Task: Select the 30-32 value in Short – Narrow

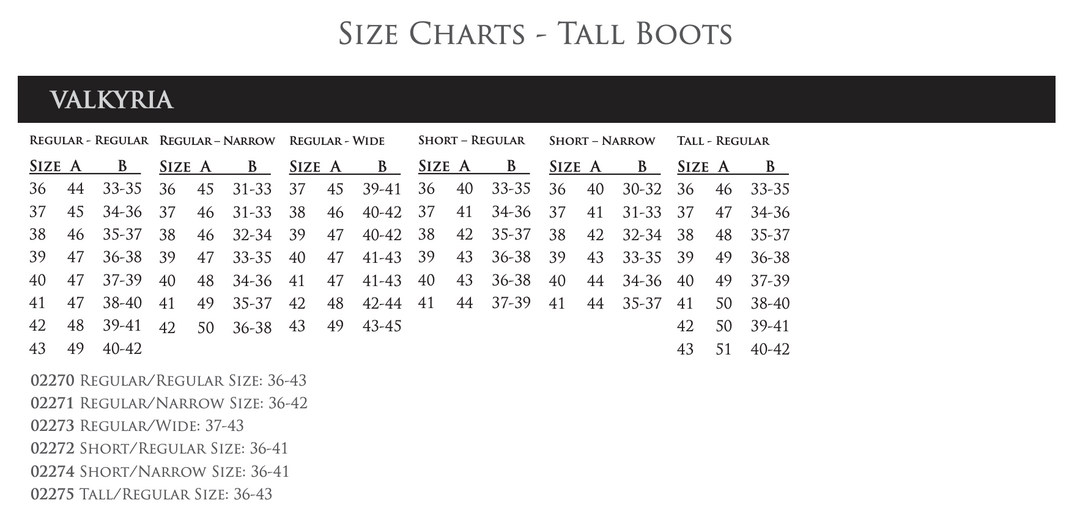Action: coord(642,189)
